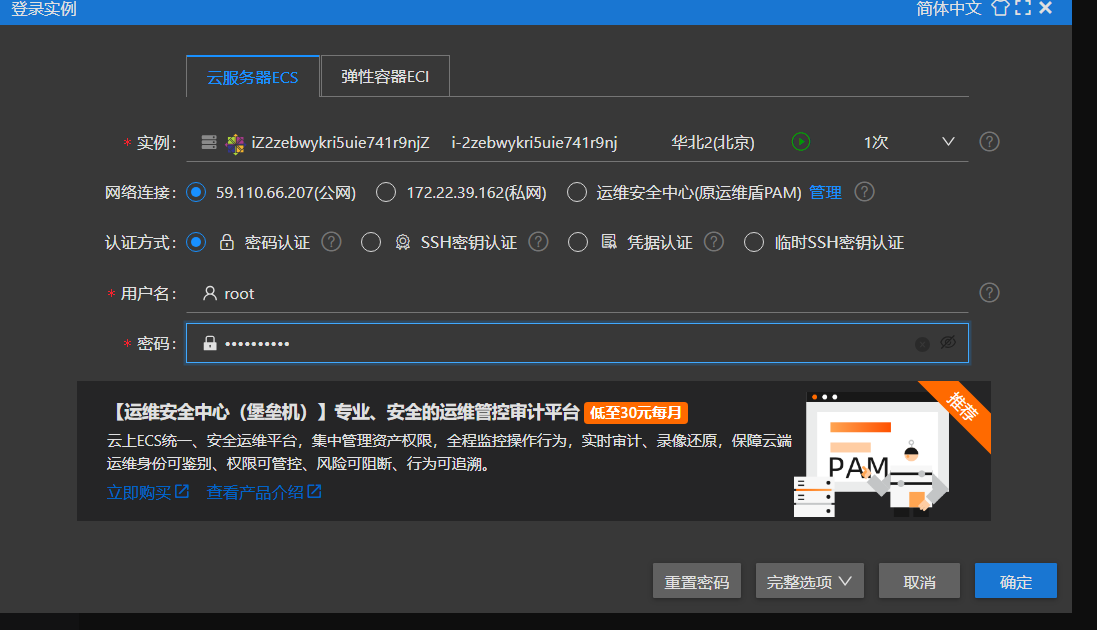Choose SSH密钥认证 authentication radio button
The height and width of the screenshot is (630, 1097).
(x=371, y=242)
